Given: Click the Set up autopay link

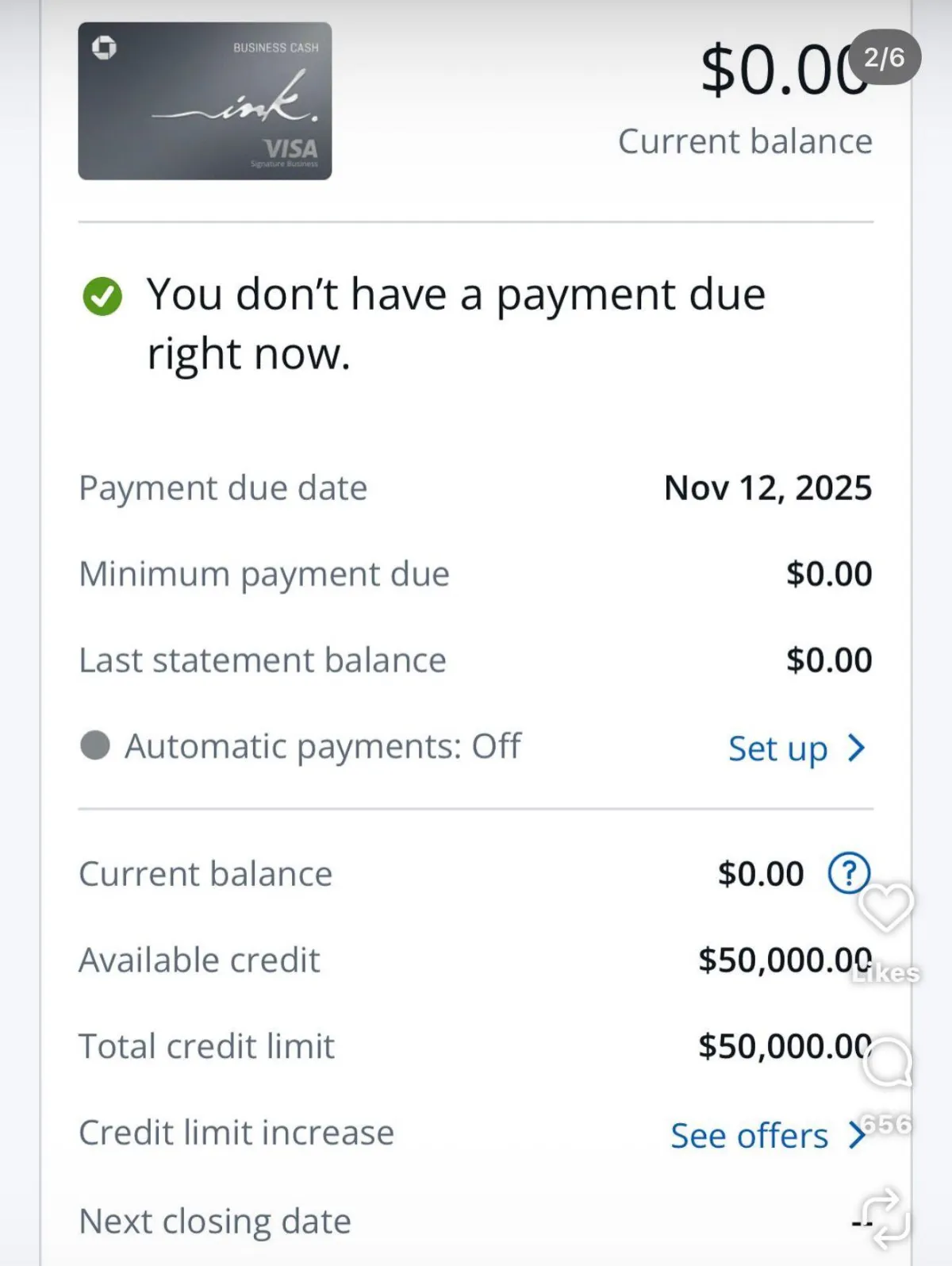Looking at the screenshot, I should pos(777,748).
